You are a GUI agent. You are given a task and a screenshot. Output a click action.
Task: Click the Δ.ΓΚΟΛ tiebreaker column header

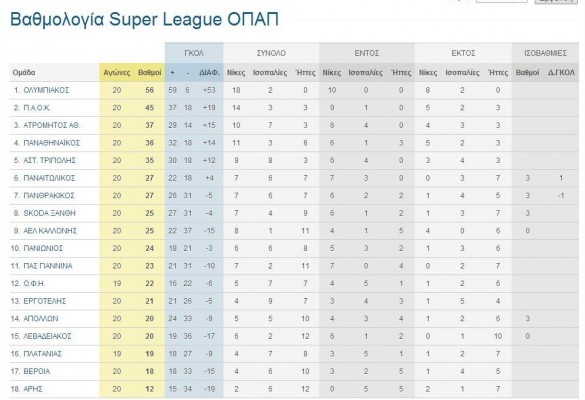561,73
